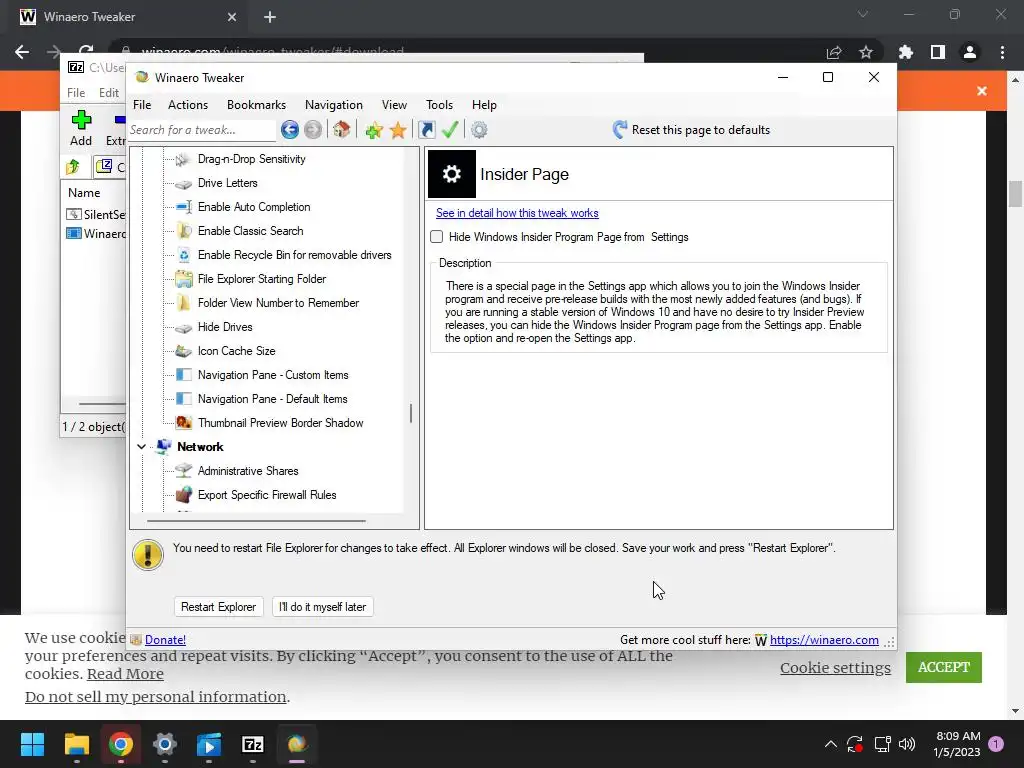Collapse the Network tree category
The image size is (1024, 768).
tap(141, 447)
